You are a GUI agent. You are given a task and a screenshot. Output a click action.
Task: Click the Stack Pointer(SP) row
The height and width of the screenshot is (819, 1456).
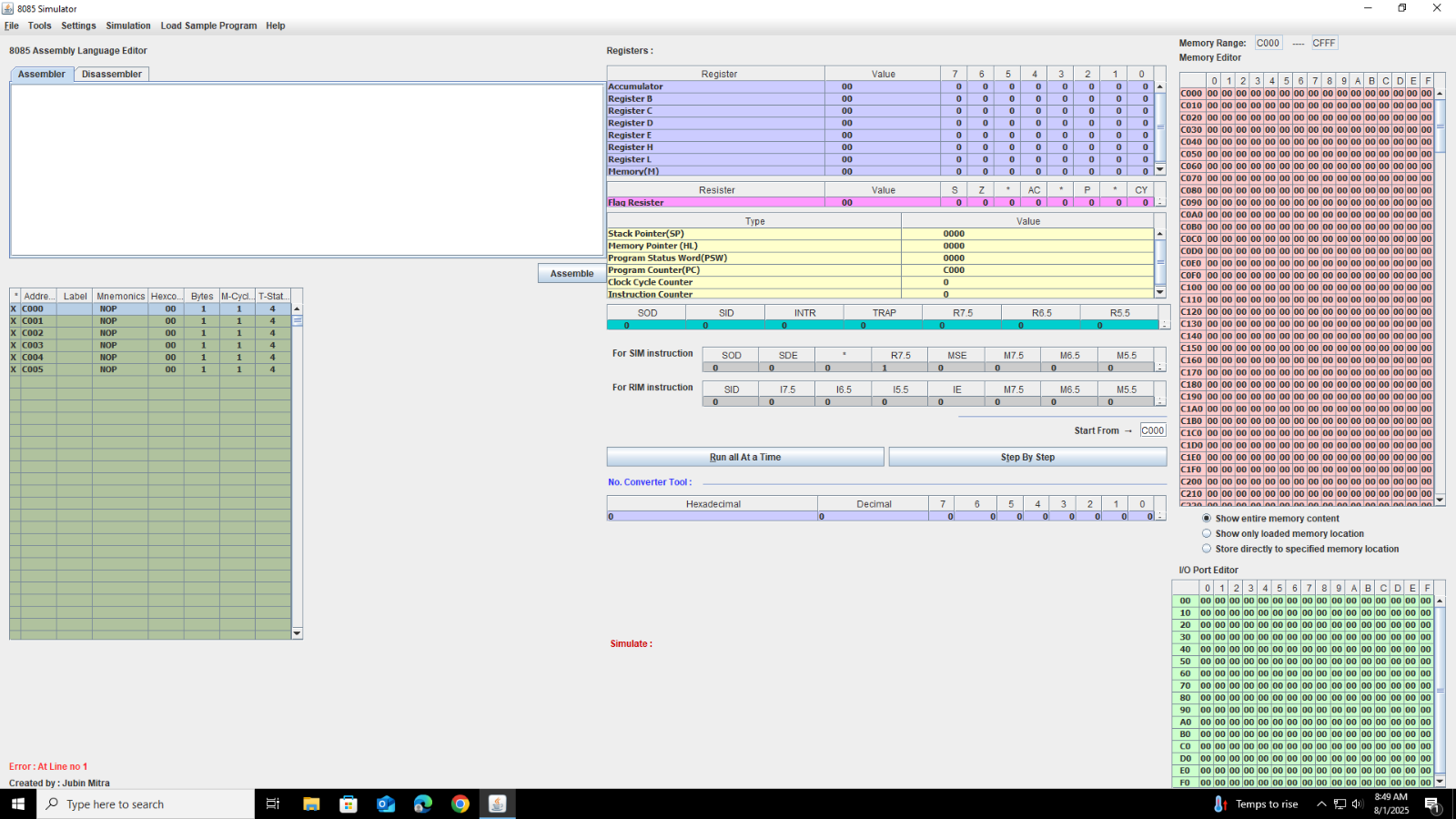(880, 234)
